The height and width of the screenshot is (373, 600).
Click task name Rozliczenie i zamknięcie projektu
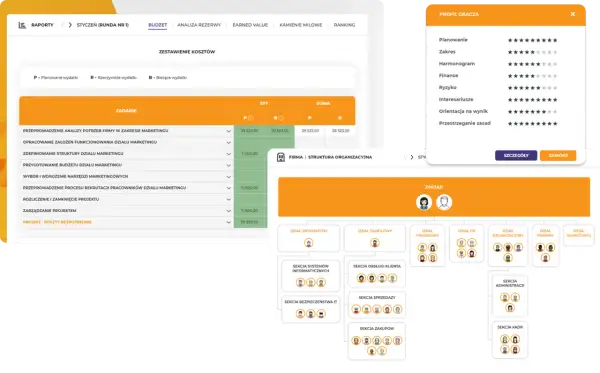[x=61, y=199]
